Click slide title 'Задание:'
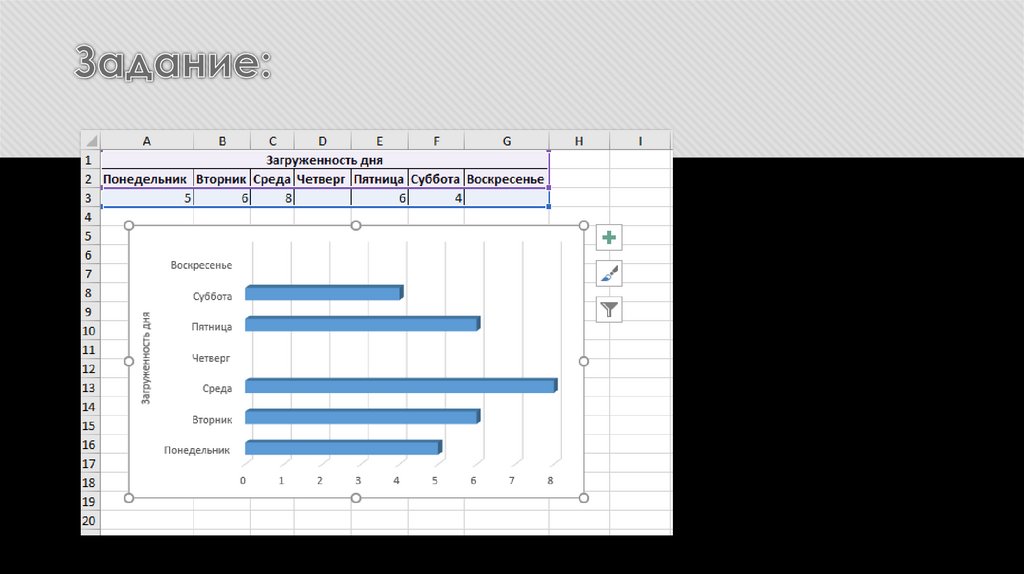1024x574 pixels. [172, 63]
